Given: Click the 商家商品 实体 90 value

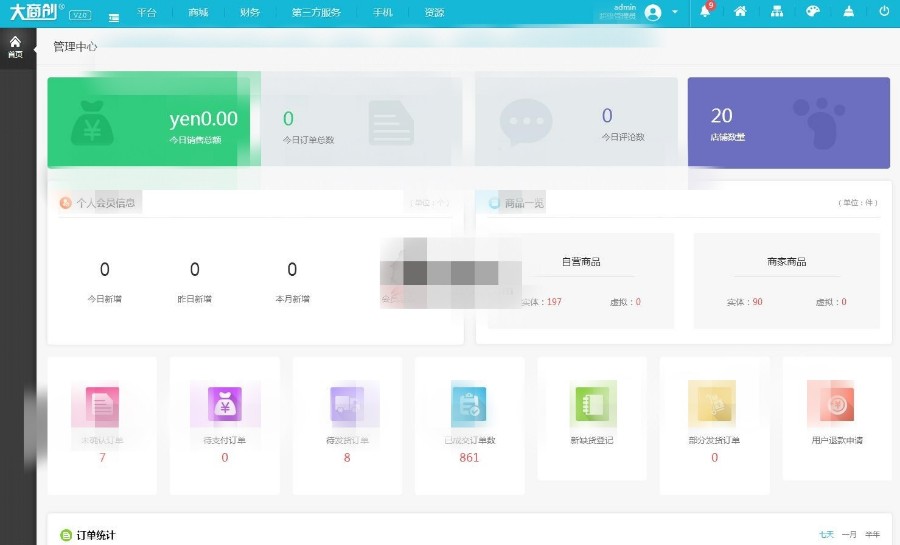Looking at the screenshot, I should click(x=757, y=302).
